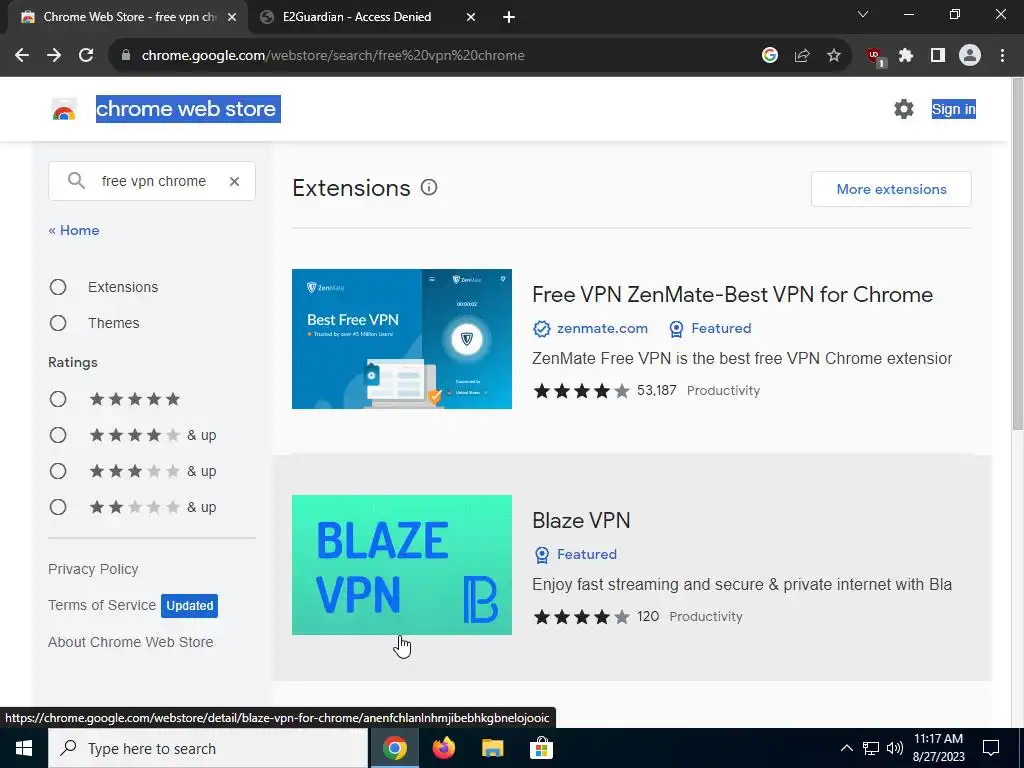Go back to the previous page
The width and height of the screenshot is (1024, 768).
[22, 56]
